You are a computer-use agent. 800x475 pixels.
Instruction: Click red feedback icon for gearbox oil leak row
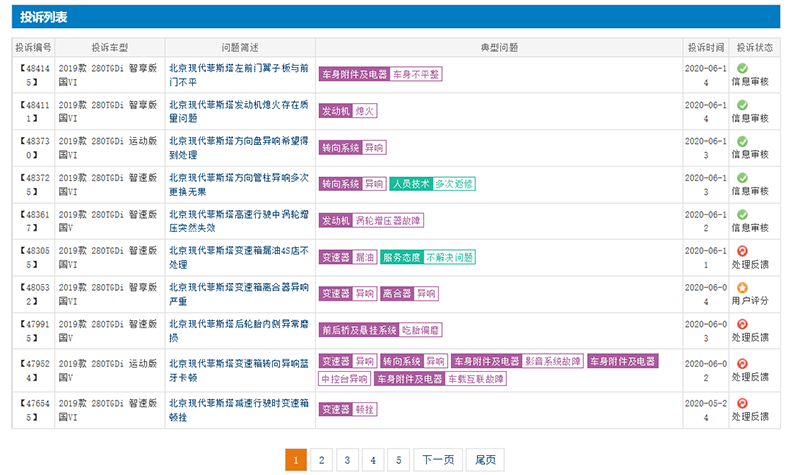(742, 251)
